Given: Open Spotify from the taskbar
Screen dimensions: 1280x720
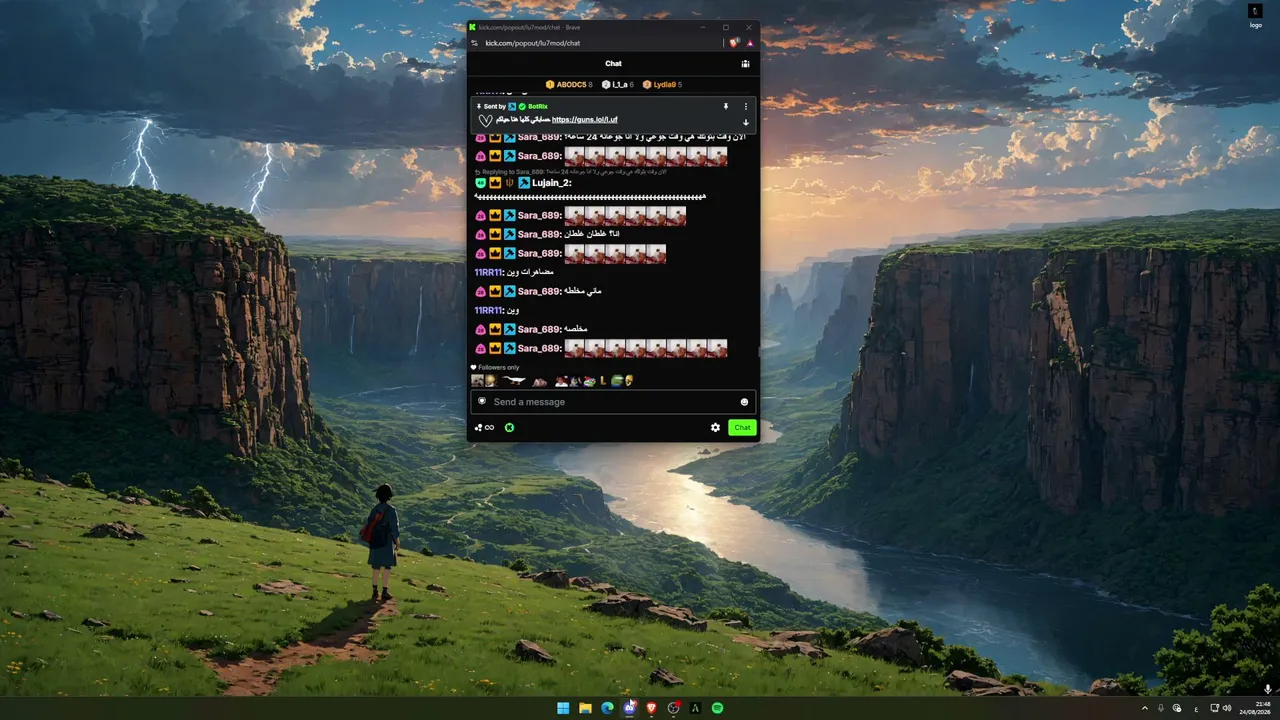Looking at the screenshot, I should pos(717,708).
